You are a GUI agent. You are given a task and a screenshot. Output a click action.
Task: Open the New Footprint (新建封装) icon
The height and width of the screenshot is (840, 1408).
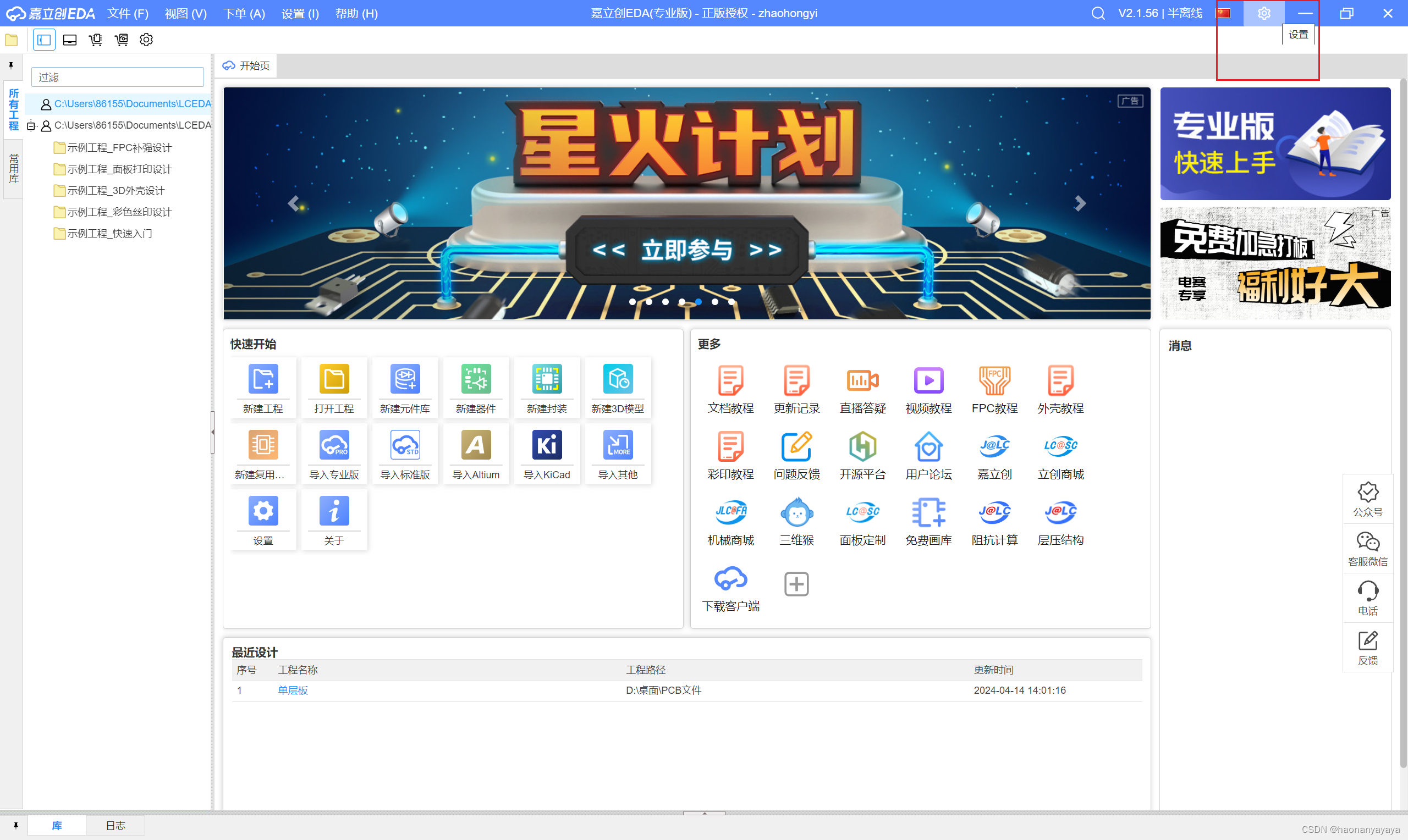coord(546,379)
